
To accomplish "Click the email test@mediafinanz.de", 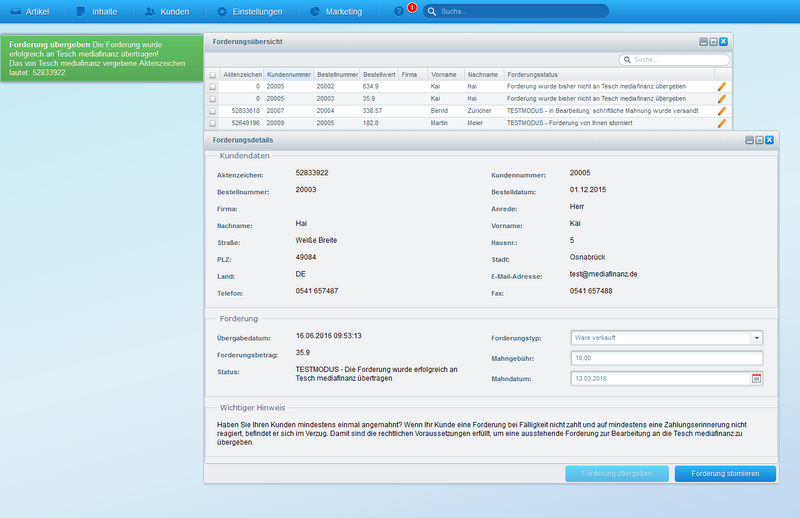I will [x=604, y=274].
